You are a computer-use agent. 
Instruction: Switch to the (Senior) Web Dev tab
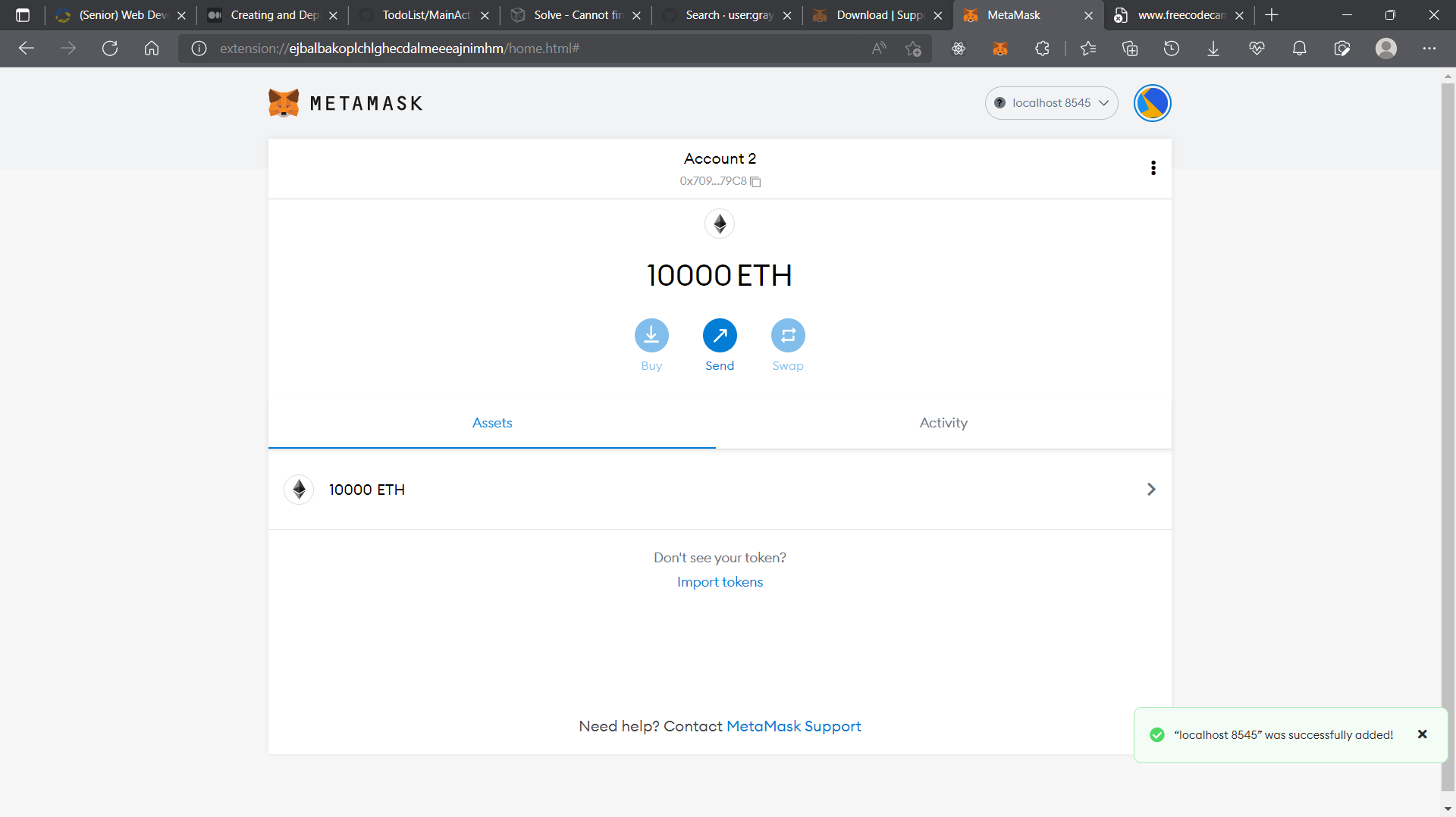(121, 15)
